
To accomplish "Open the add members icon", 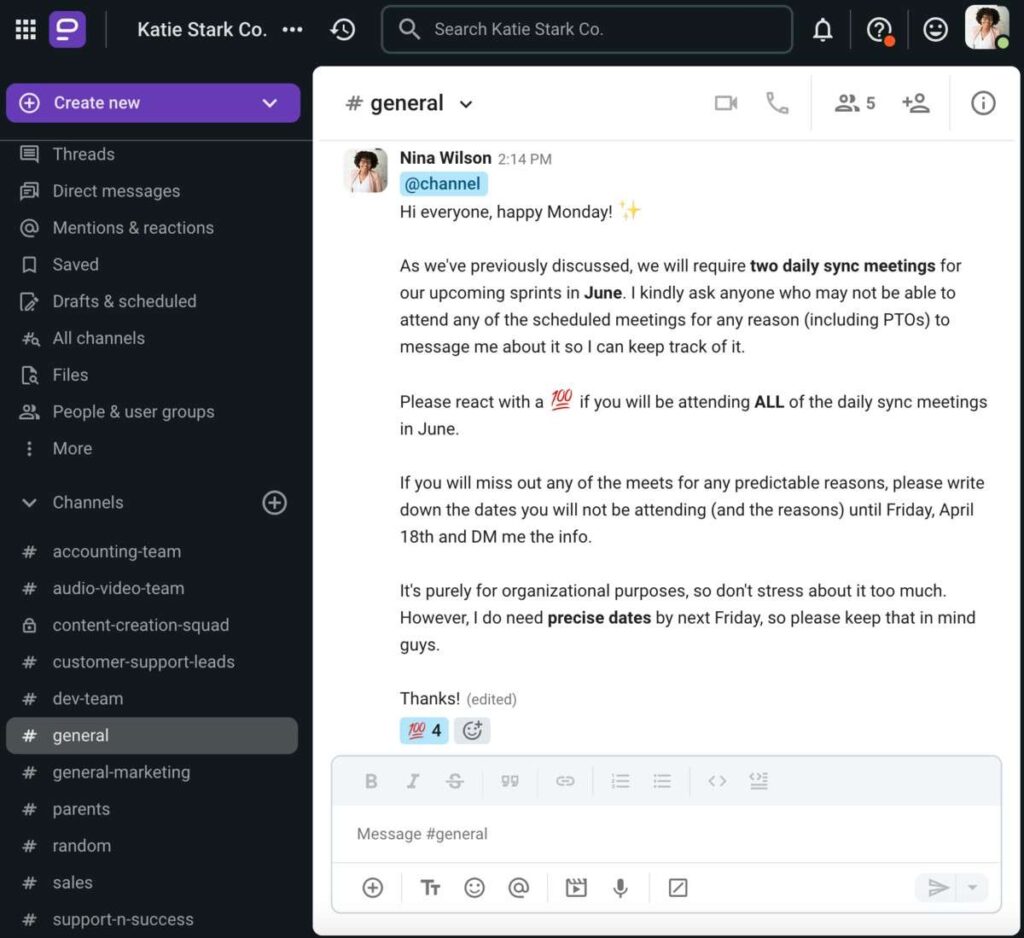I will tap(915, 103).
